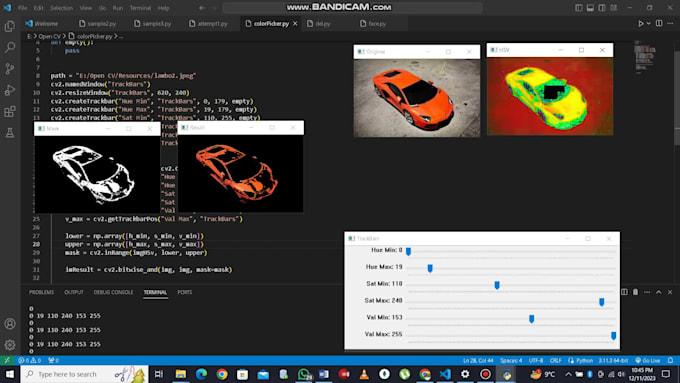
Task: Open Google Chrome from taskbar
Action: click(x=222, y=374)
